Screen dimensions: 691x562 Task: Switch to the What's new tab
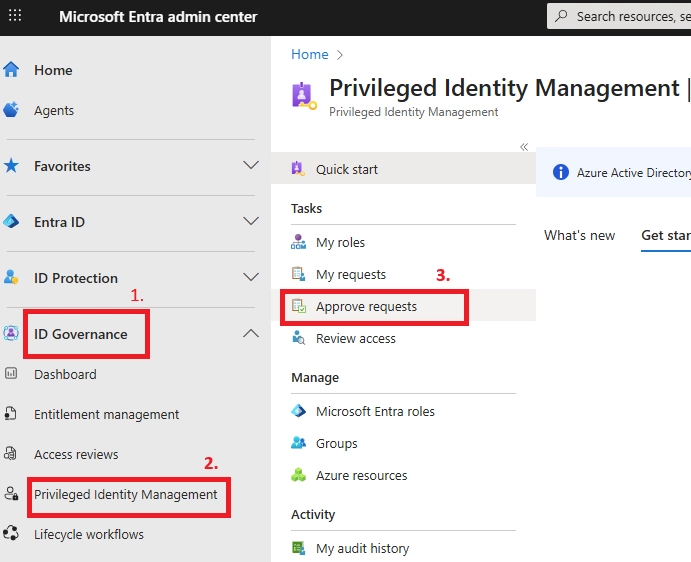pos(579,235)
